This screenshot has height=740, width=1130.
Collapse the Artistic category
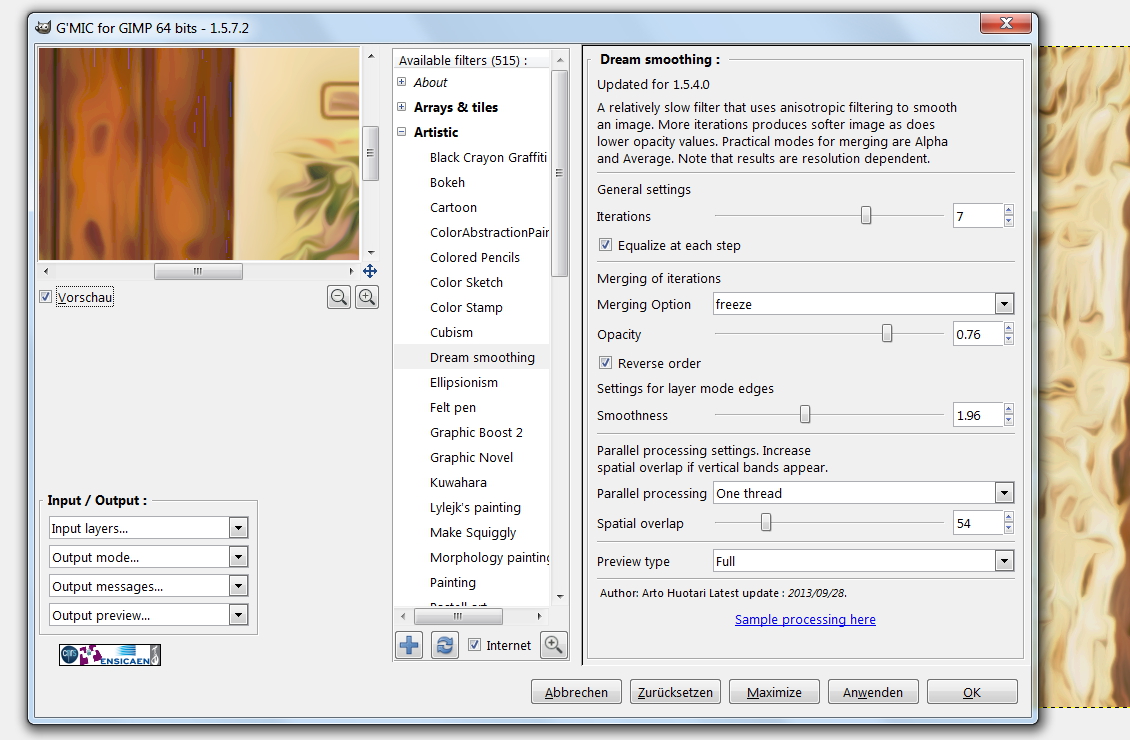click(x=401, y=132)
